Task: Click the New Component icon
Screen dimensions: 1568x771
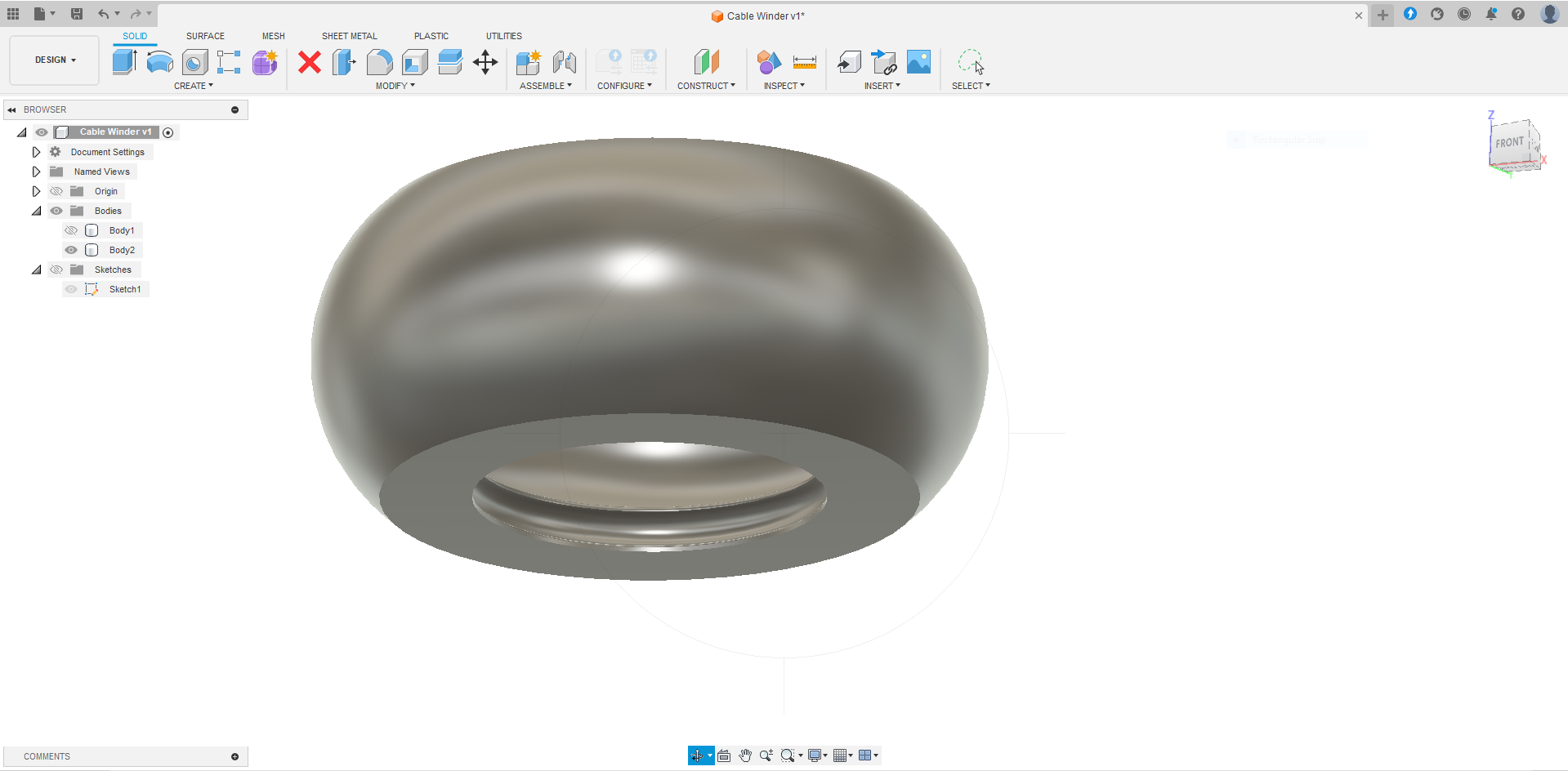Action: coord(529,62)
